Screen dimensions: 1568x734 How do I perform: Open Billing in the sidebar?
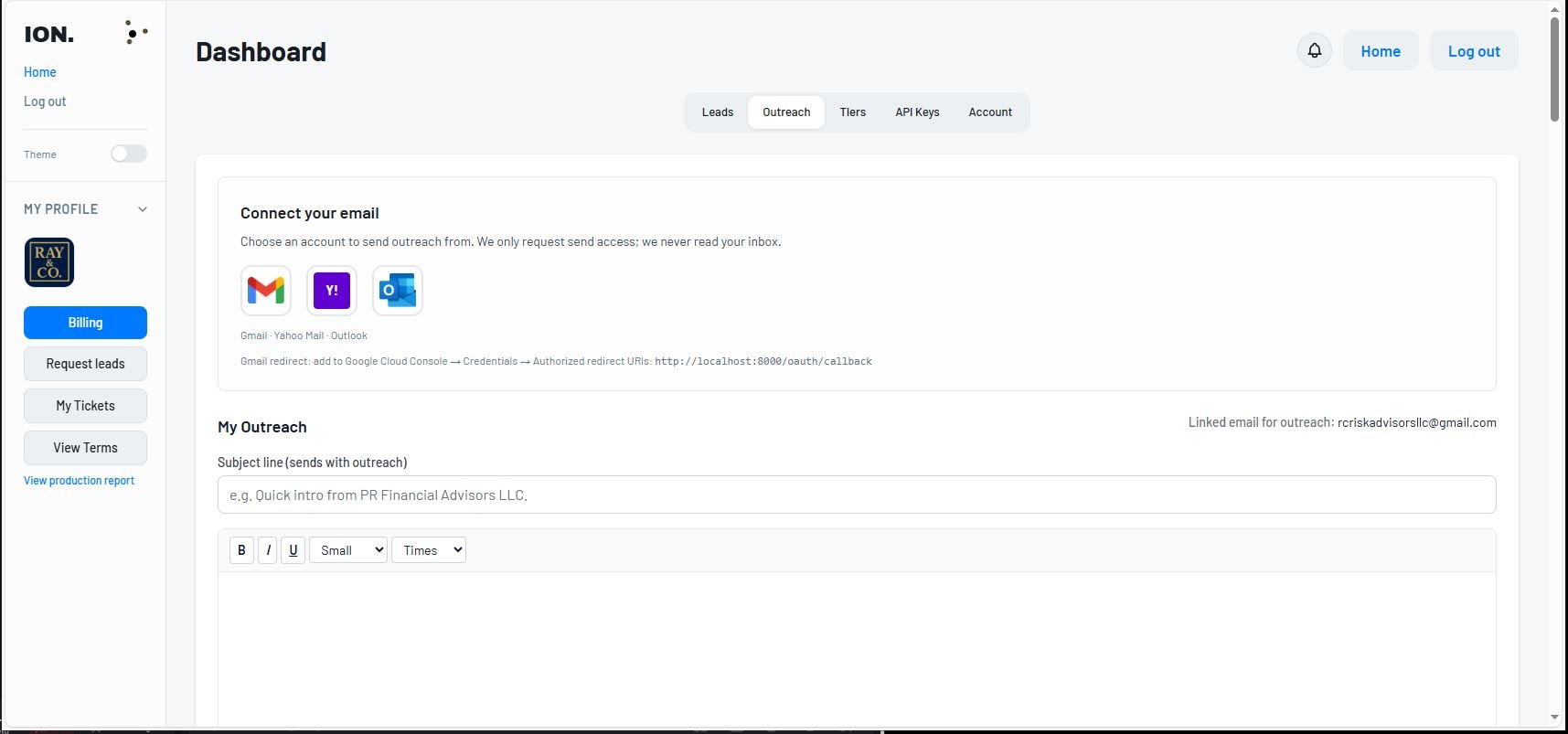(x=85, y=323)
